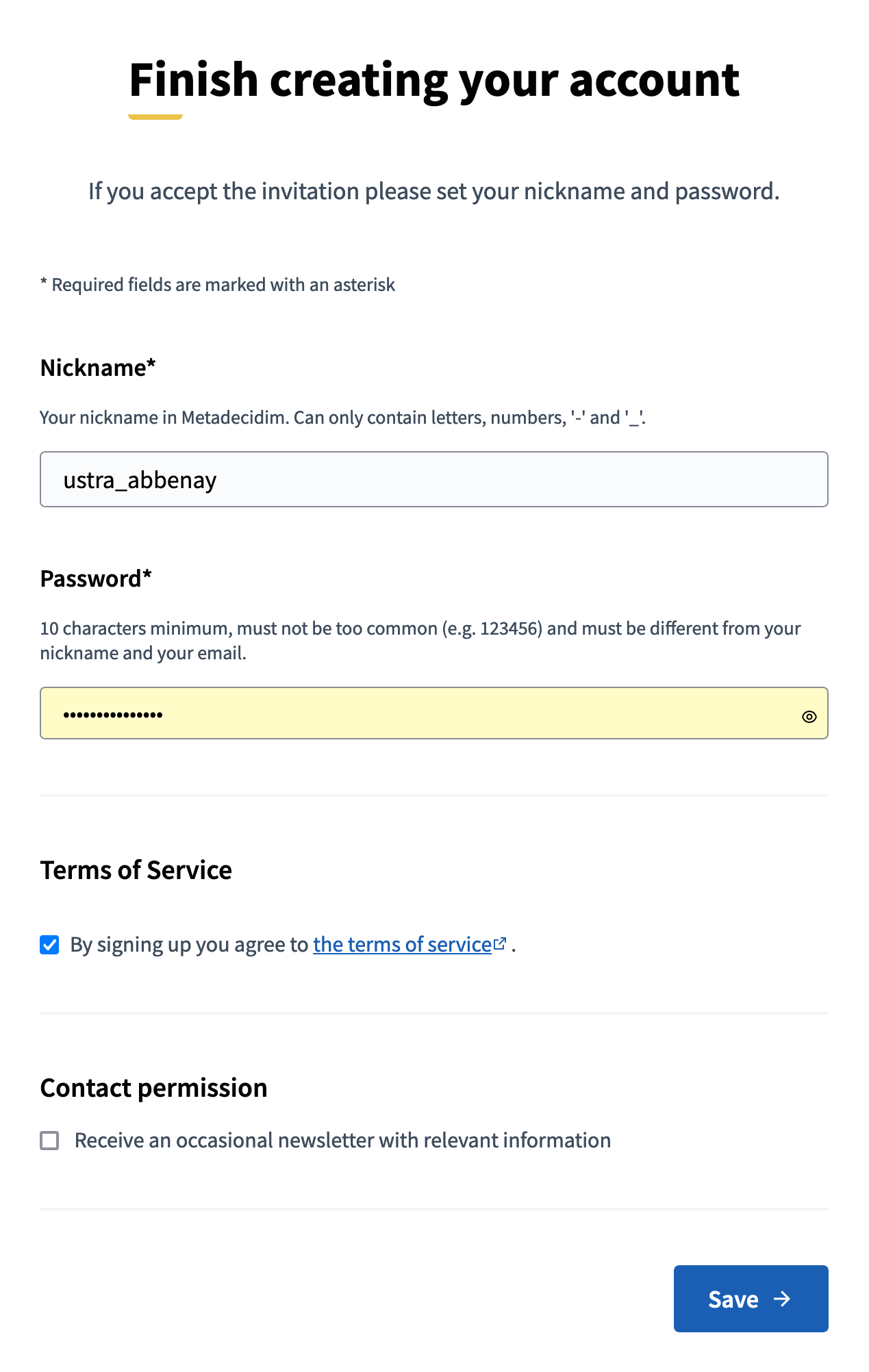
Task: Check "Receive an occasional newsletter with relevant information"
Action: (49, 1140)
